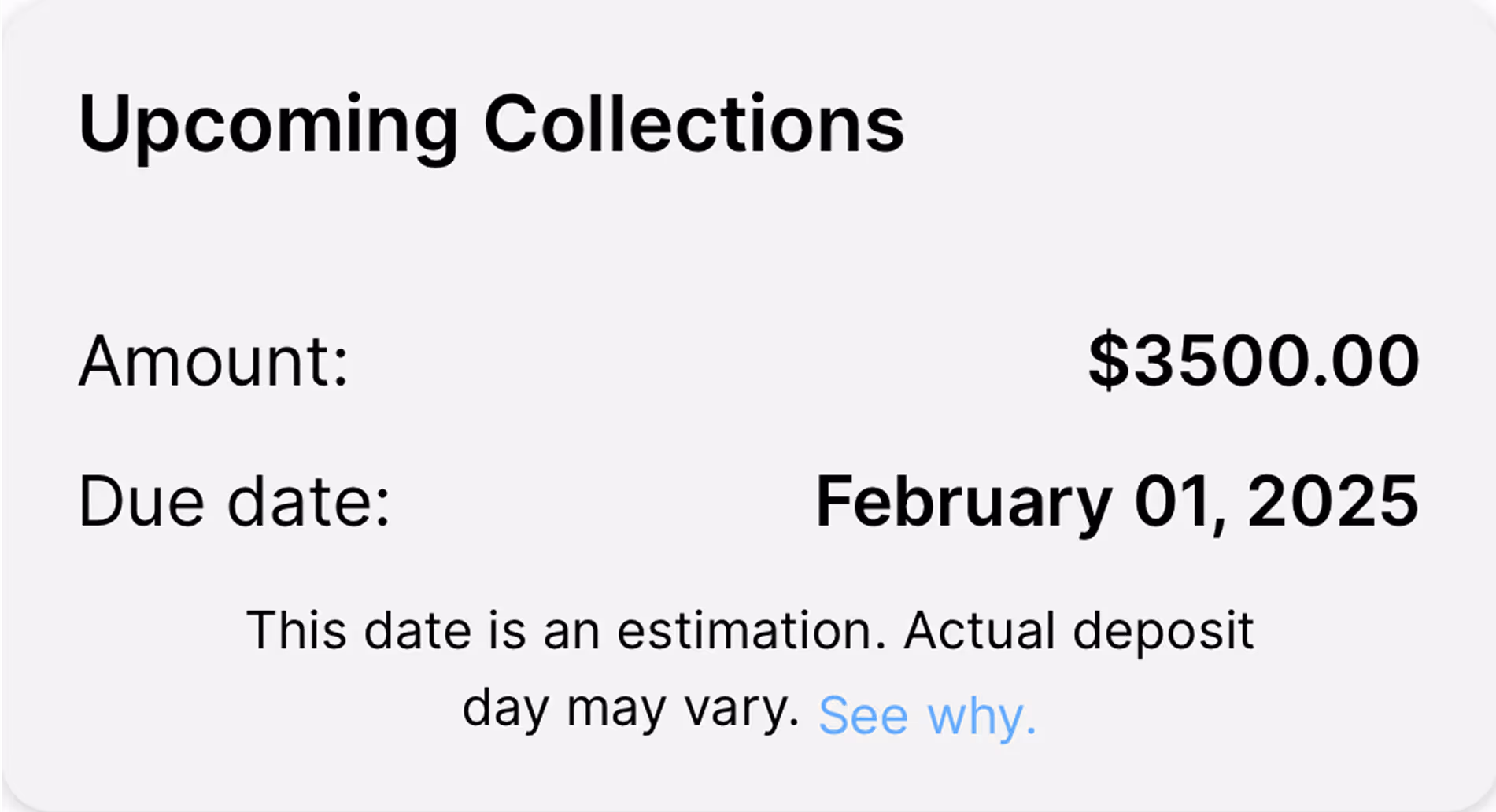This screenshot has width=1496, height=812.
Task: Click the word "See" in the blue link
Action: point(863,715)
